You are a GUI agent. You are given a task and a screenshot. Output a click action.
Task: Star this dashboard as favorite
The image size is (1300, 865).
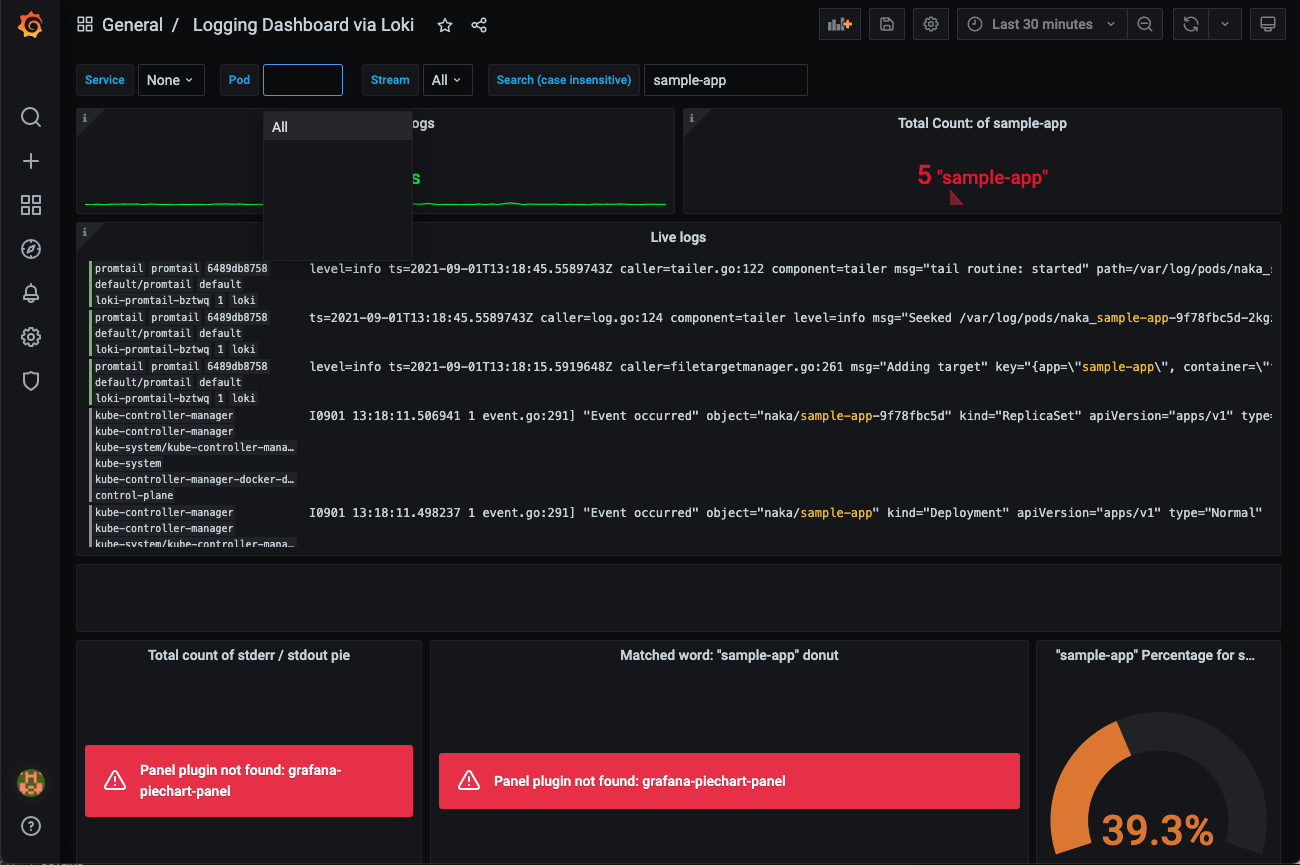(445, 25)
